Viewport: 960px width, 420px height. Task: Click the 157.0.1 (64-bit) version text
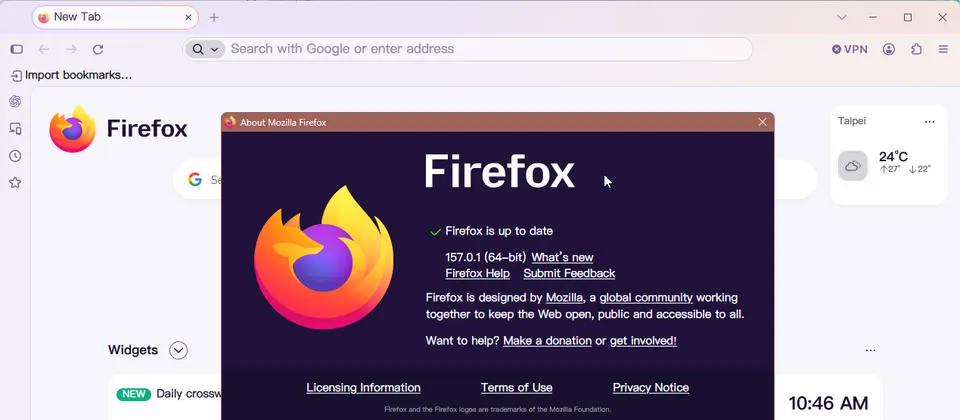[x=486, y=257]
